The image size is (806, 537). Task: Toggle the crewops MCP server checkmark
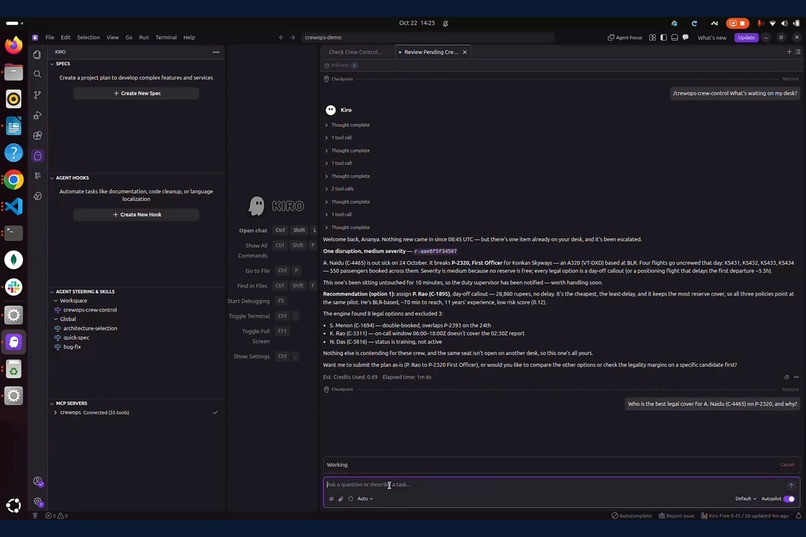click(215, 413)
